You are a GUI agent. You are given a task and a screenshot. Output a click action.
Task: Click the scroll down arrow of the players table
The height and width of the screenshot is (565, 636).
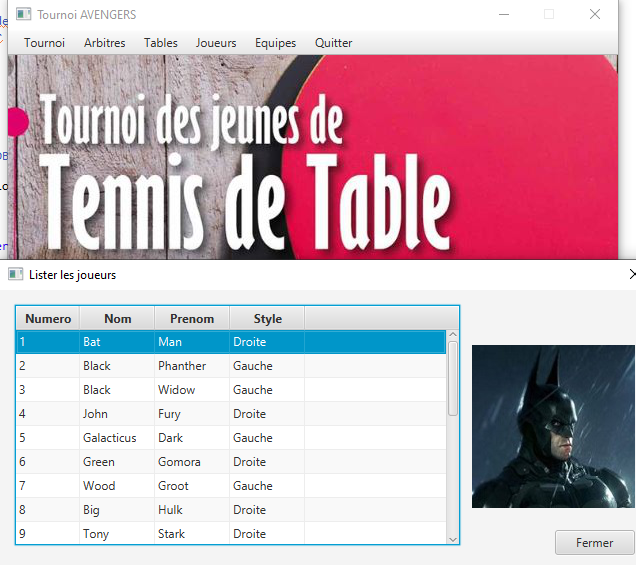coord(453,539)
